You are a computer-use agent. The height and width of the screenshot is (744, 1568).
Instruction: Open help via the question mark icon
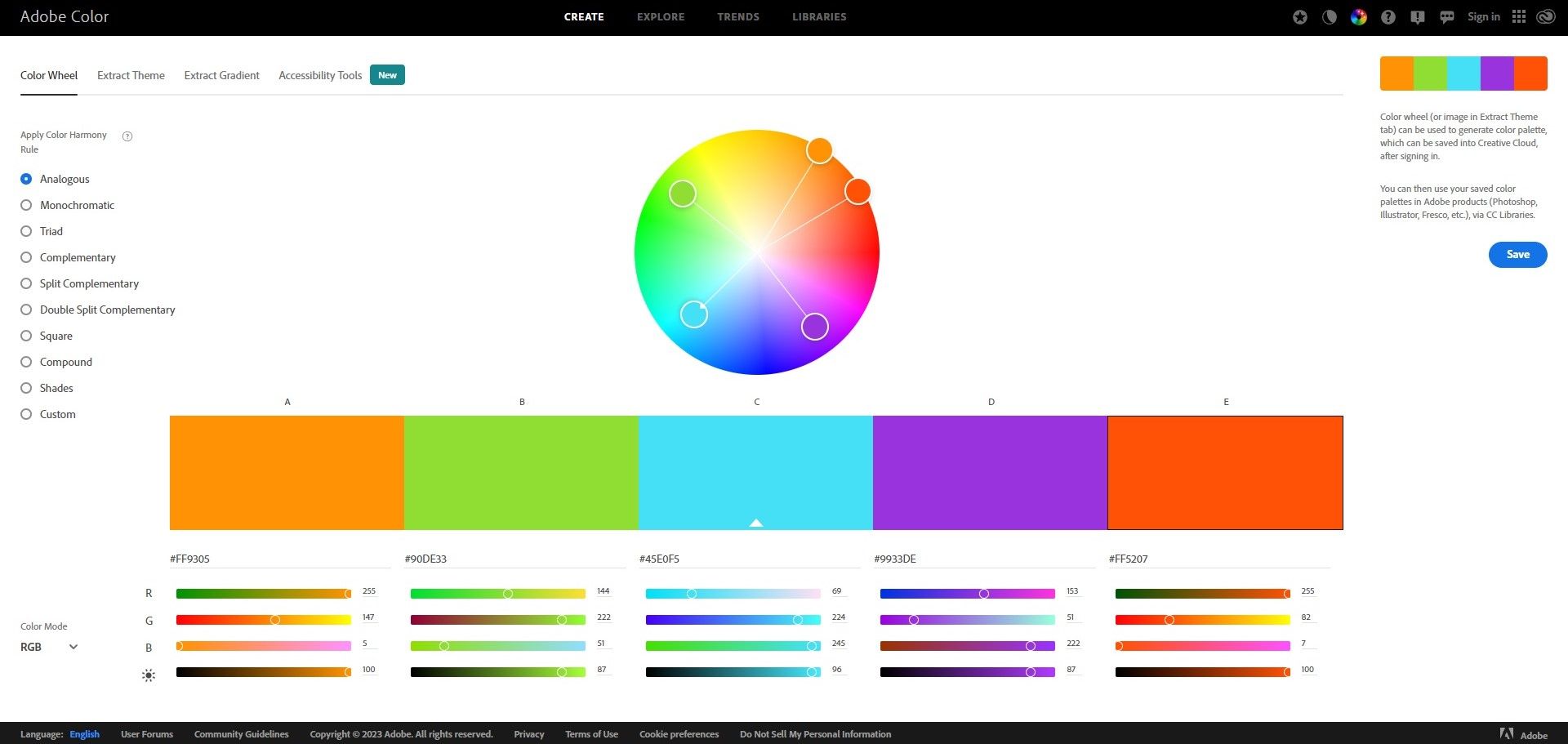coord(1388,17)
